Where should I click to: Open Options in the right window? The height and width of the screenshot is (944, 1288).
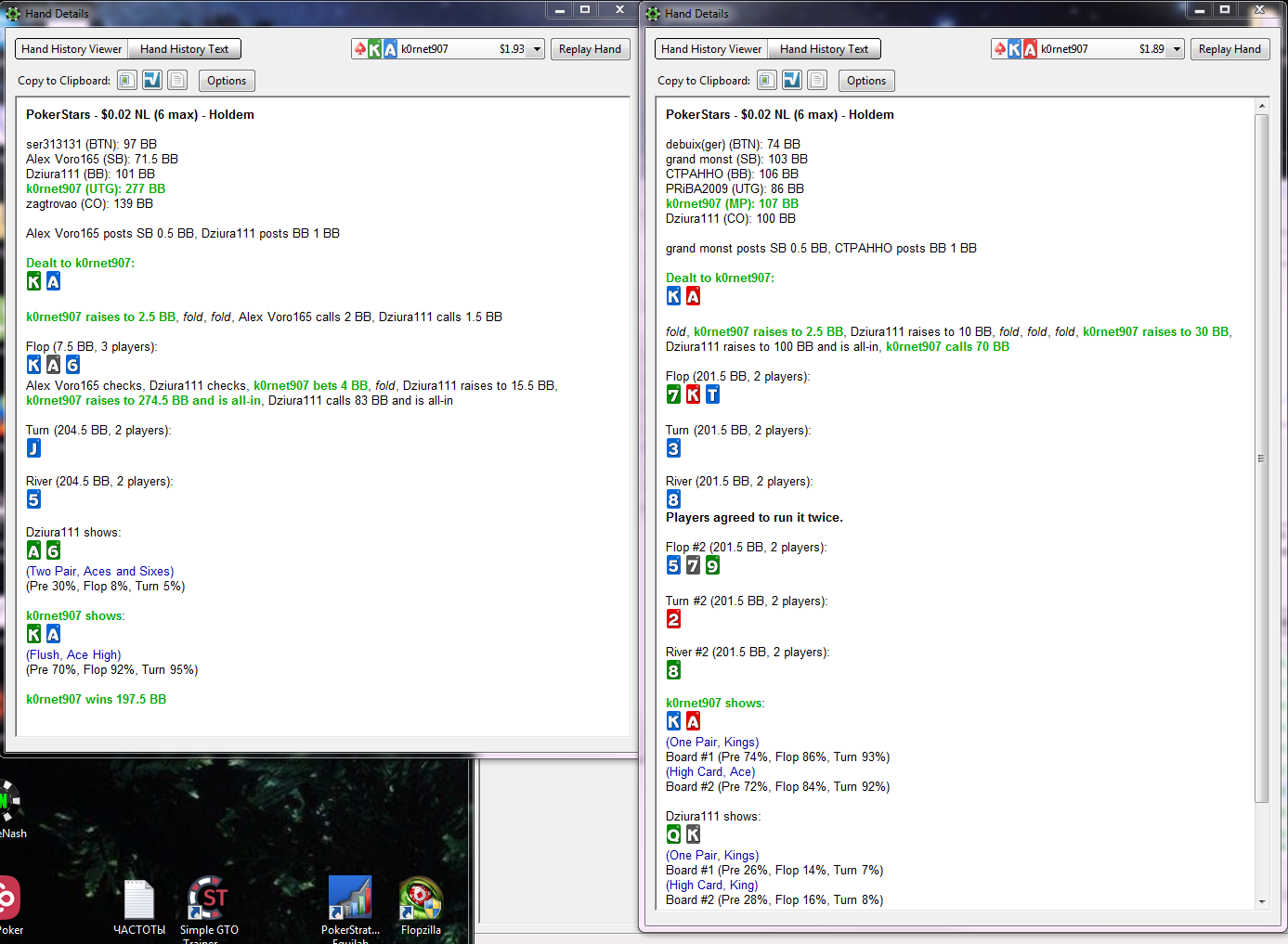click(866, 81)
